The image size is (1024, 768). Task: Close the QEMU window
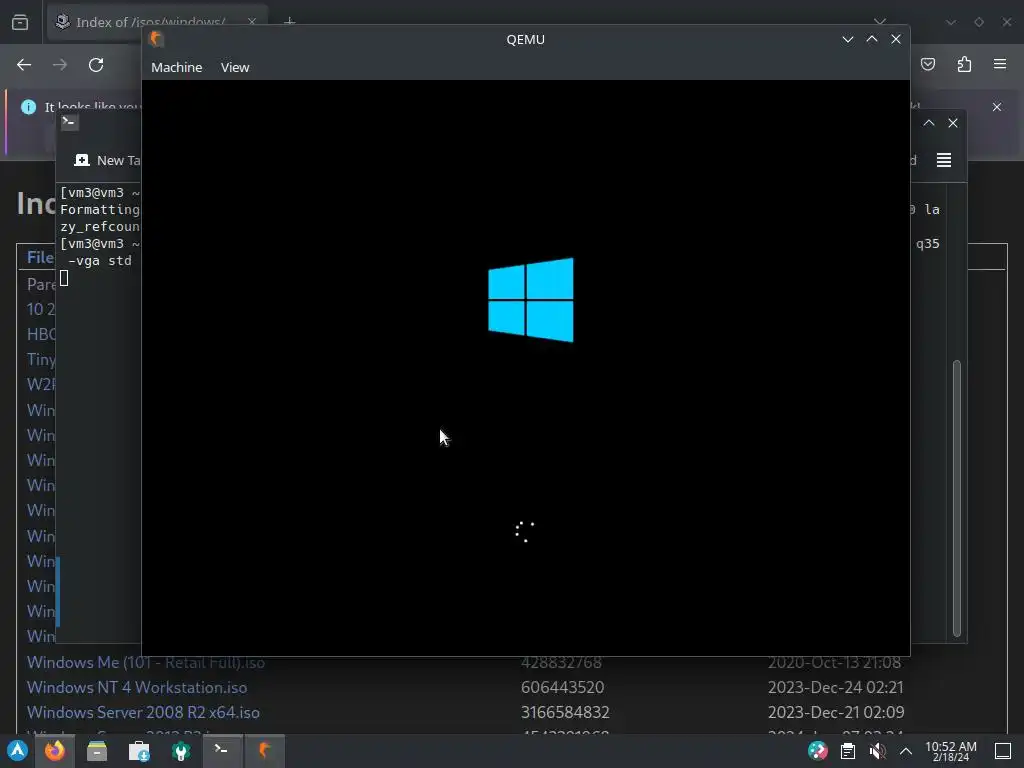coord(896,39)
